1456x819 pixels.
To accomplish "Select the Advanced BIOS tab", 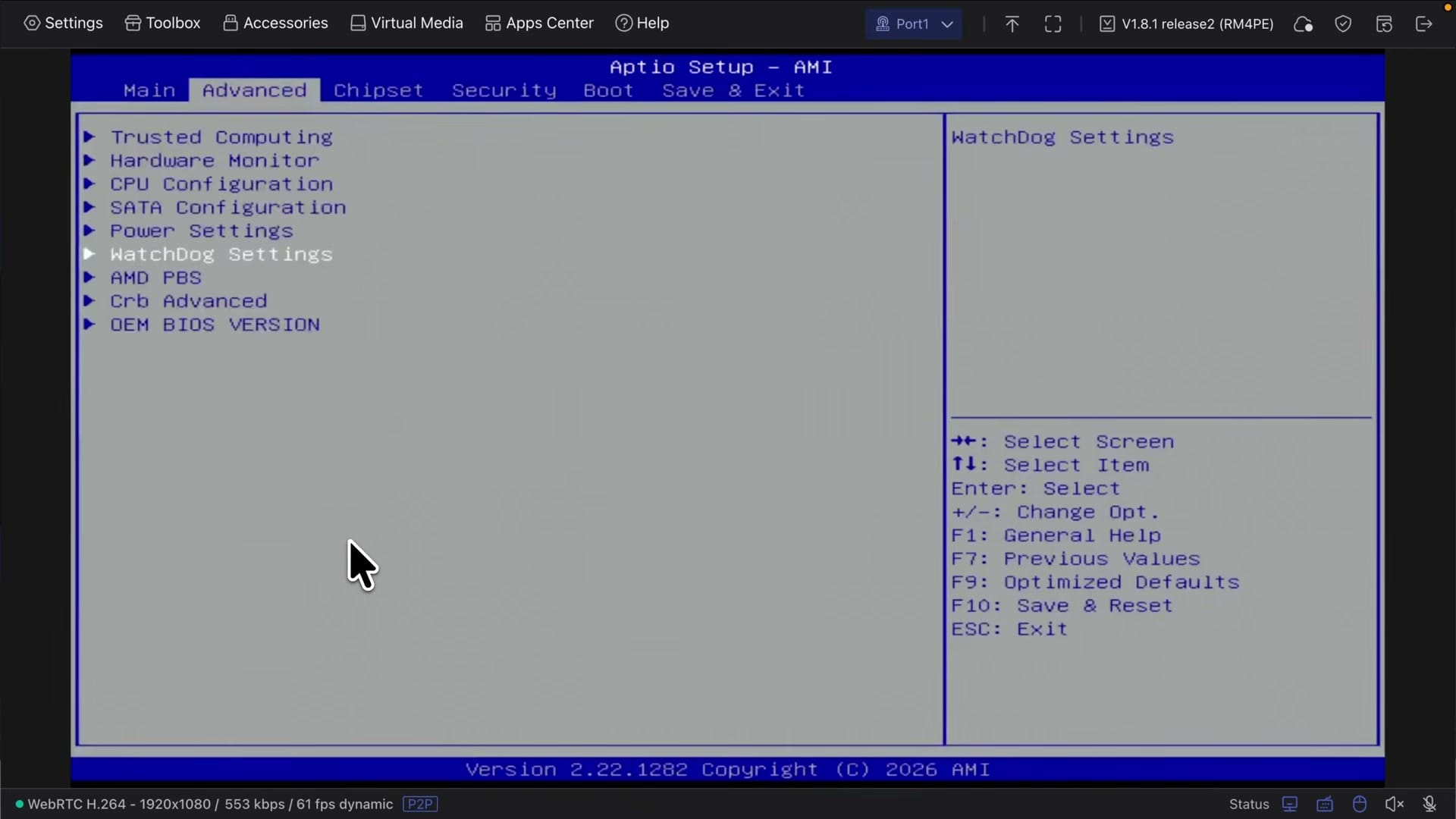I will [254, 90].
